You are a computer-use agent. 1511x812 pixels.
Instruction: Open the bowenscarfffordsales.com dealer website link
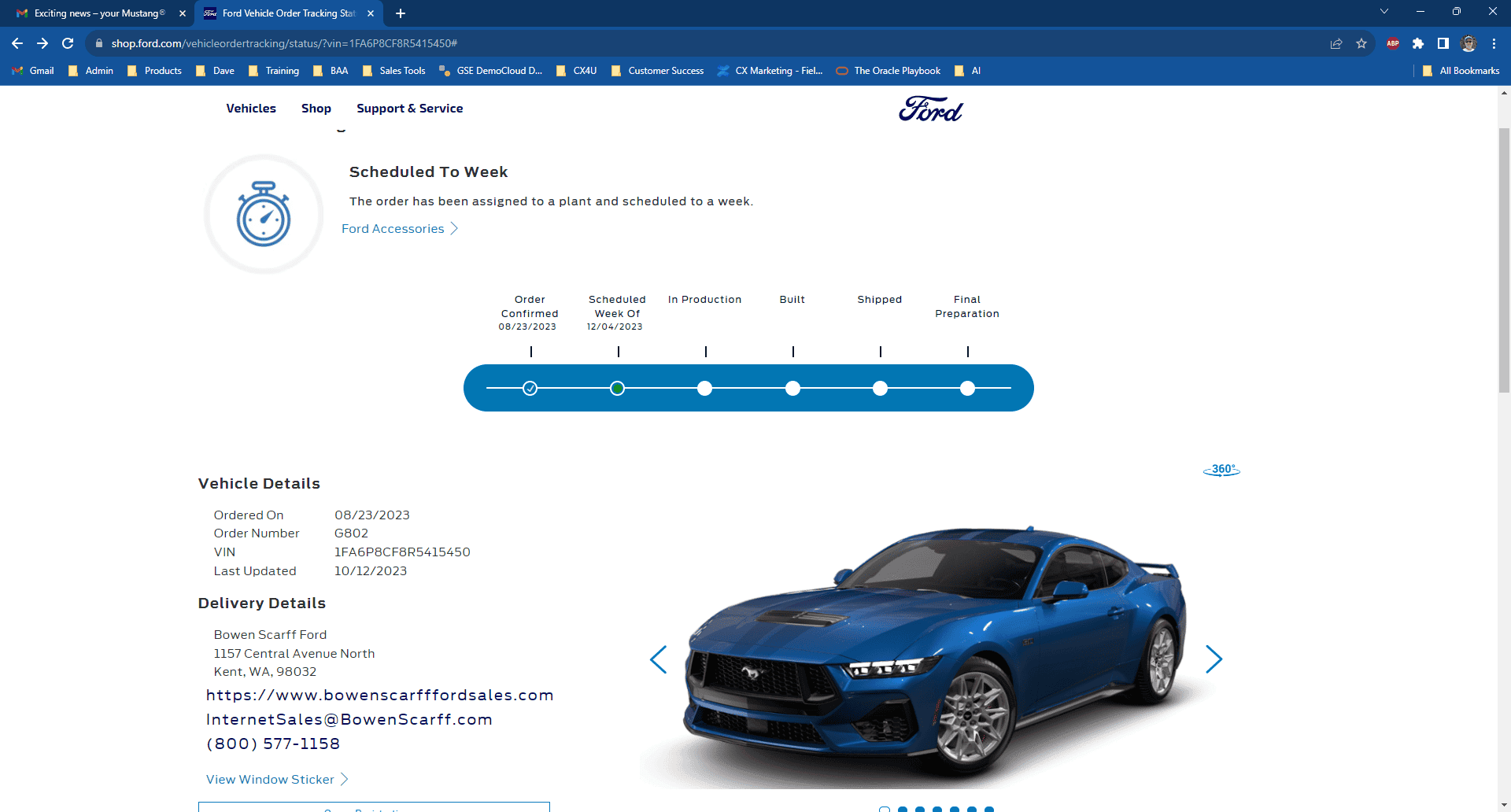click(380, 696)
